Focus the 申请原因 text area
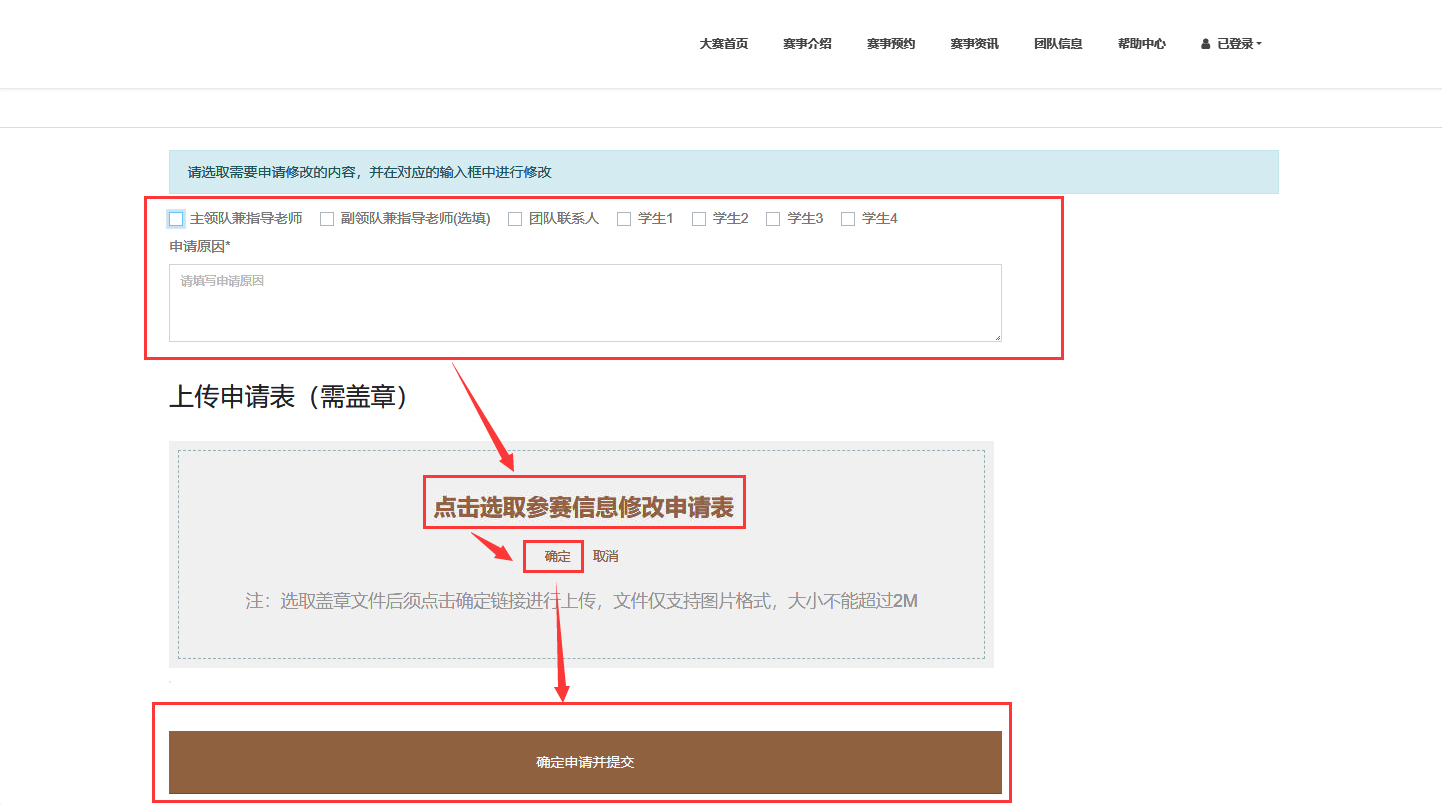 (x=585, y=303)
